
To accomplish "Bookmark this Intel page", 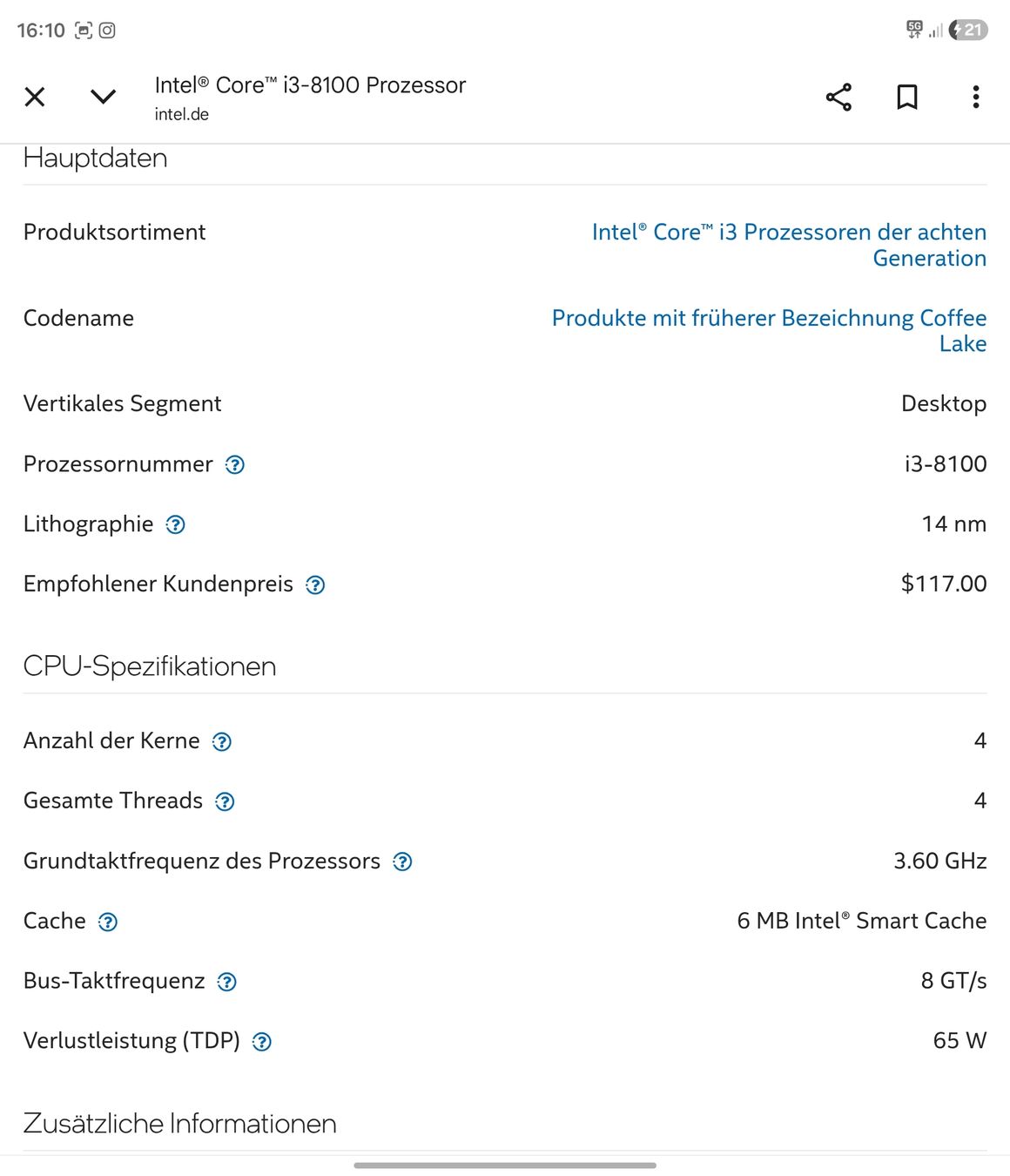I will click(907, 97).
